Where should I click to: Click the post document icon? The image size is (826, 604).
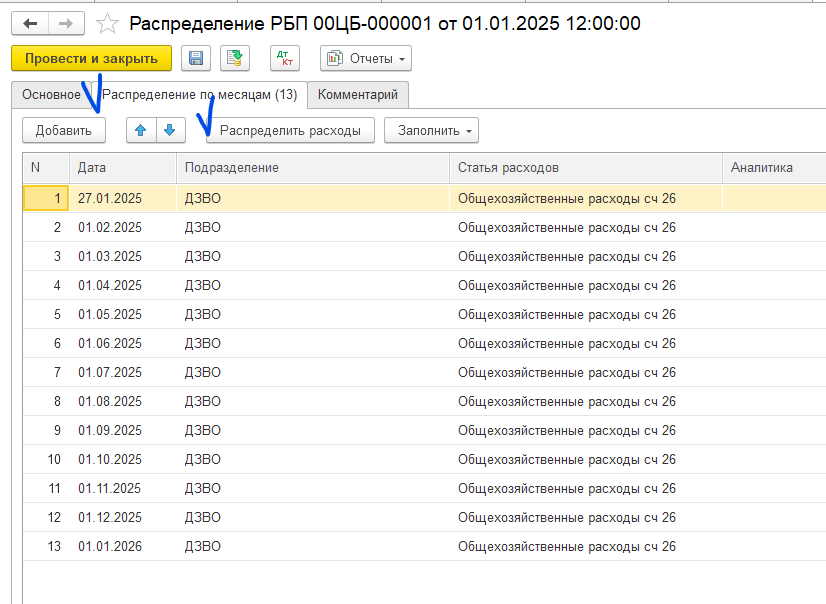click(235, 59)
